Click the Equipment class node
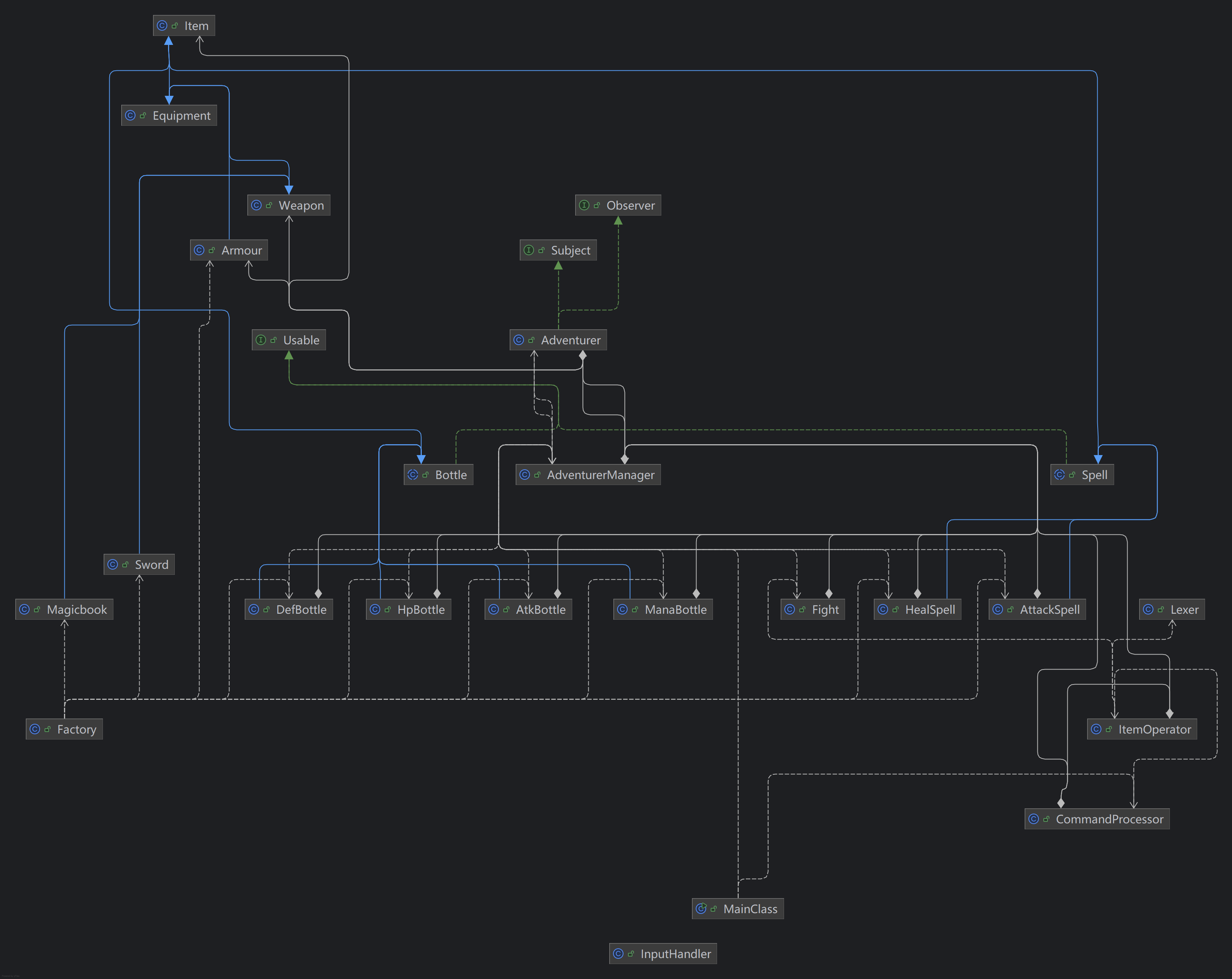 pos(169,115)
